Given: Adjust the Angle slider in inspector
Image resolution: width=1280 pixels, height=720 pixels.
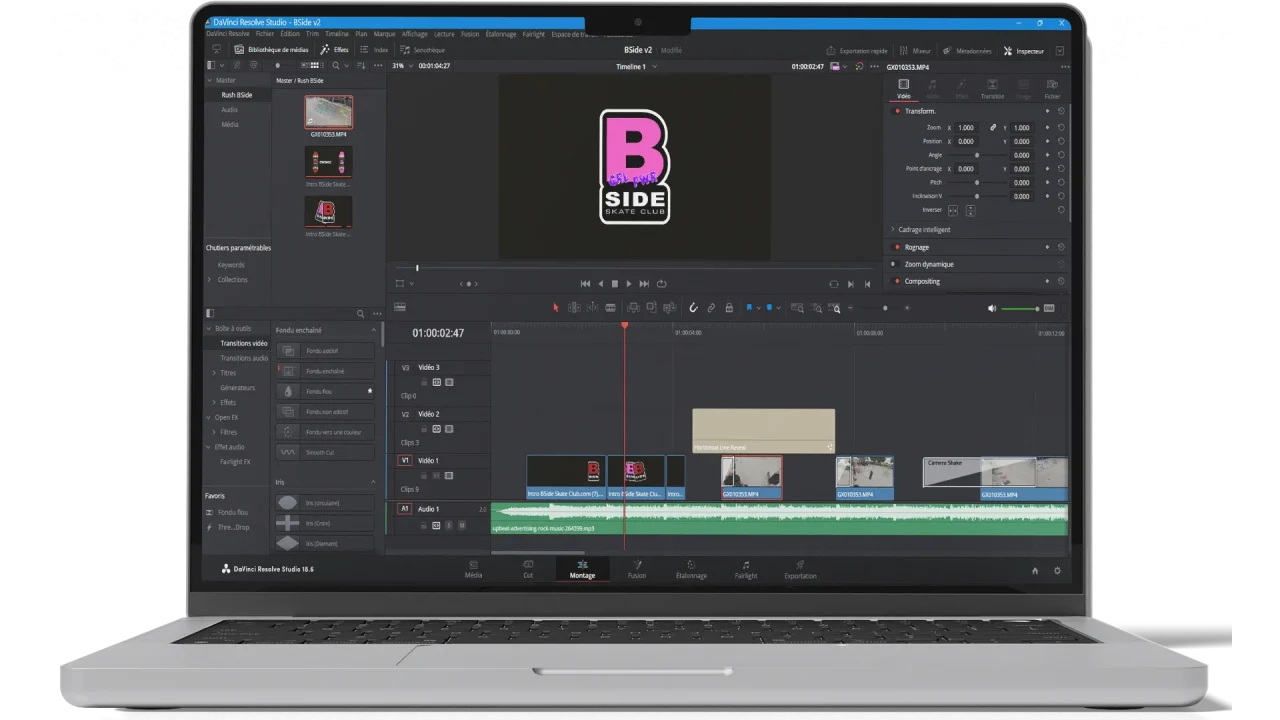Looking at the screenshot, I should [977, 155].
